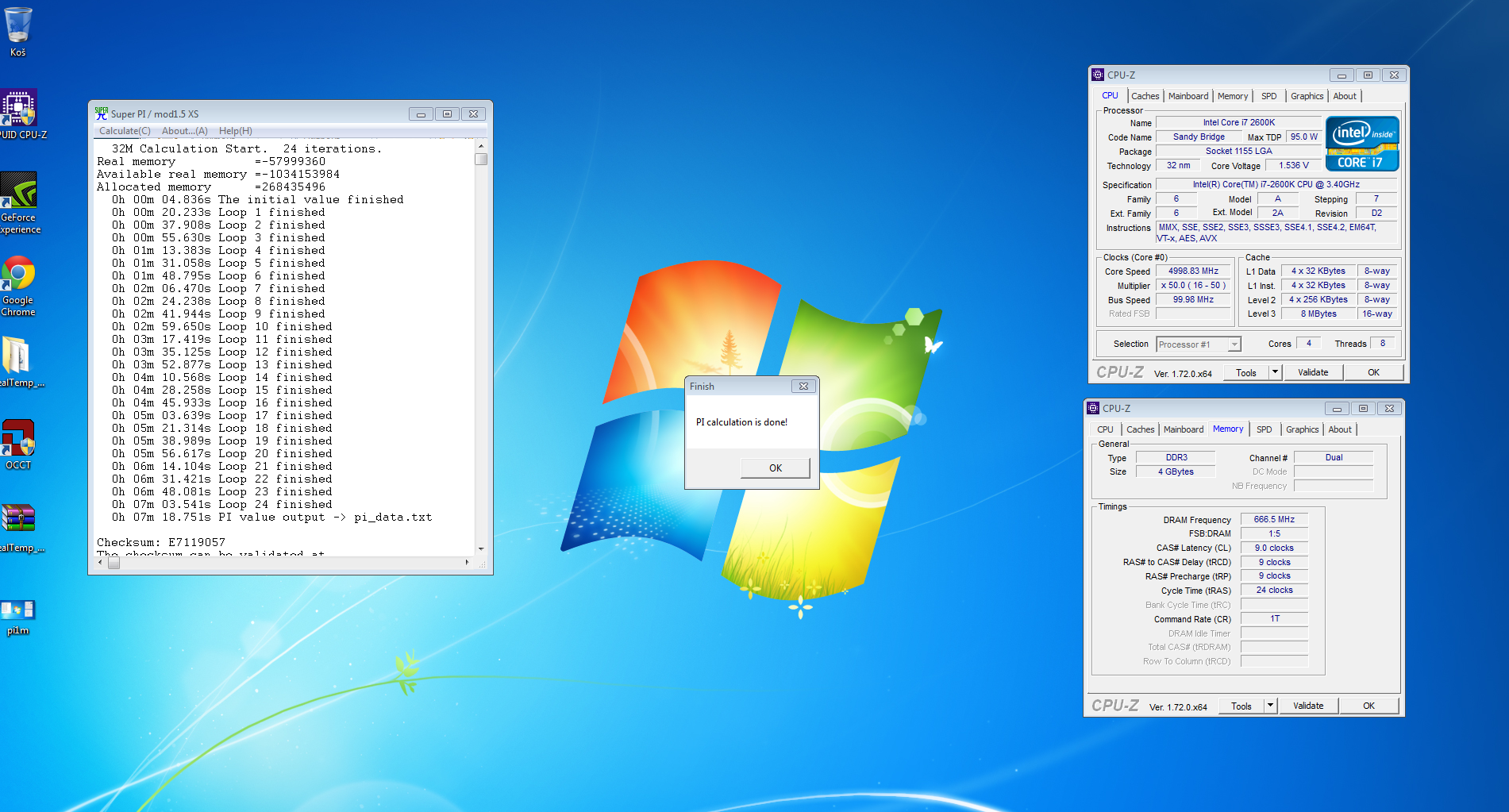
Task: Expand Tools dropdown arrow in Memory CPU-Z
Action: 1270,706
